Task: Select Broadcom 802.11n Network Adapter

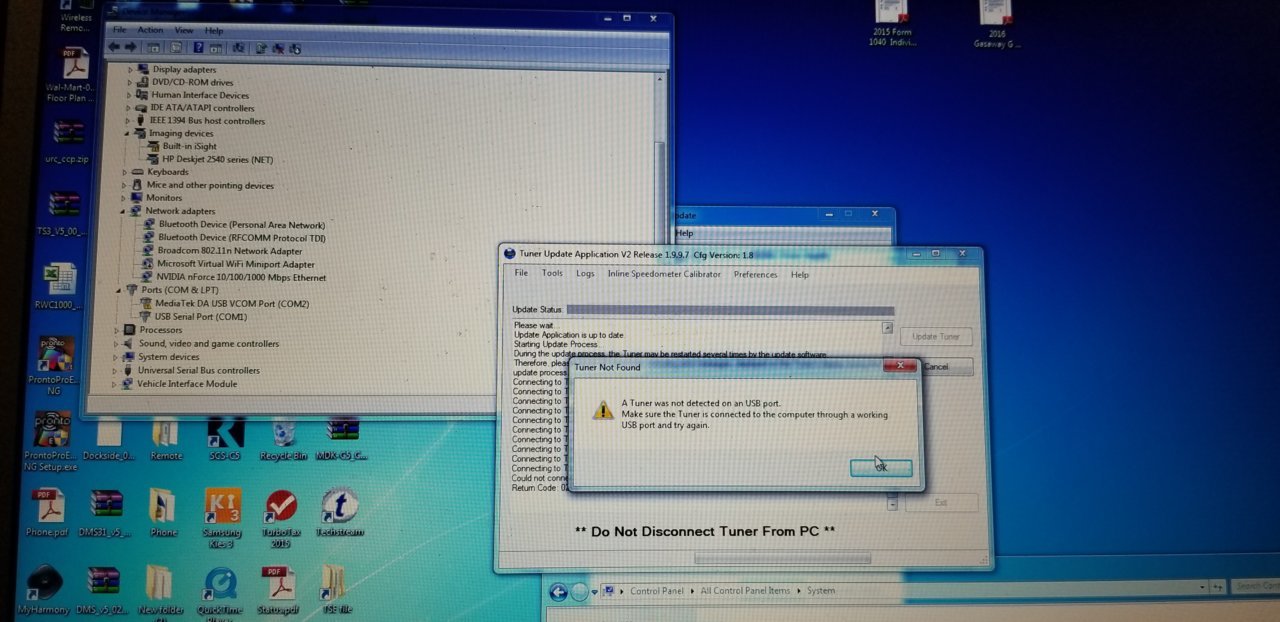Action: click(x=221, y=251)
